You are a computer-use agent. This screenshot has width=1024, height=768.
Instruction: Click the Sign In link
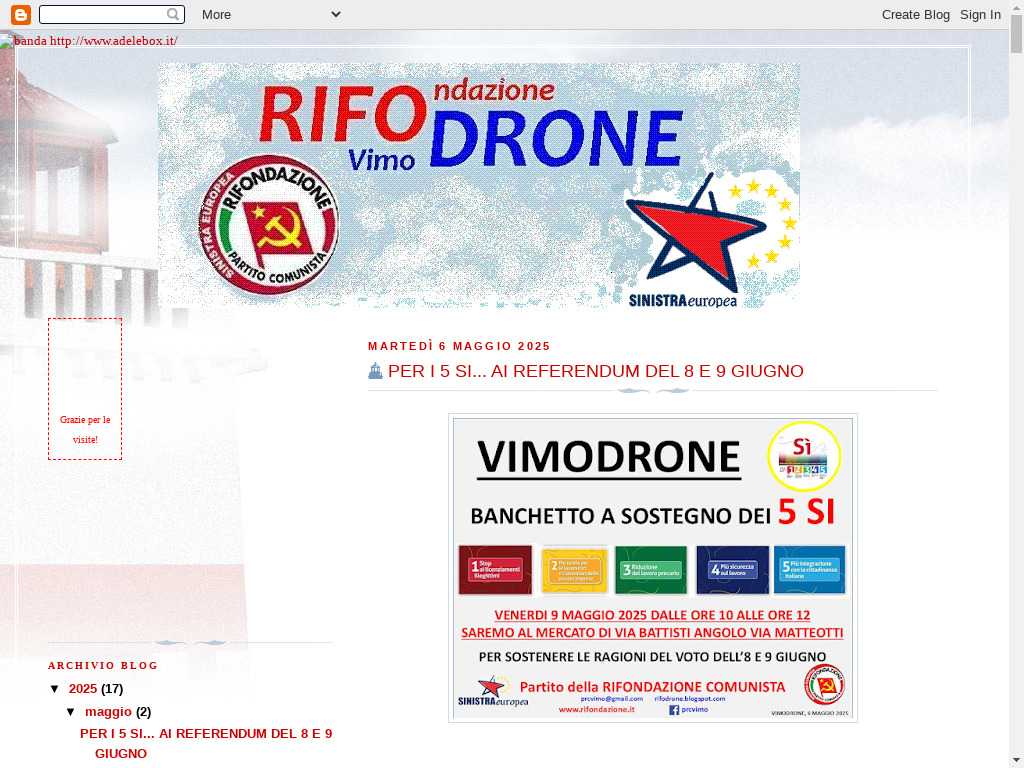[980, 14]
